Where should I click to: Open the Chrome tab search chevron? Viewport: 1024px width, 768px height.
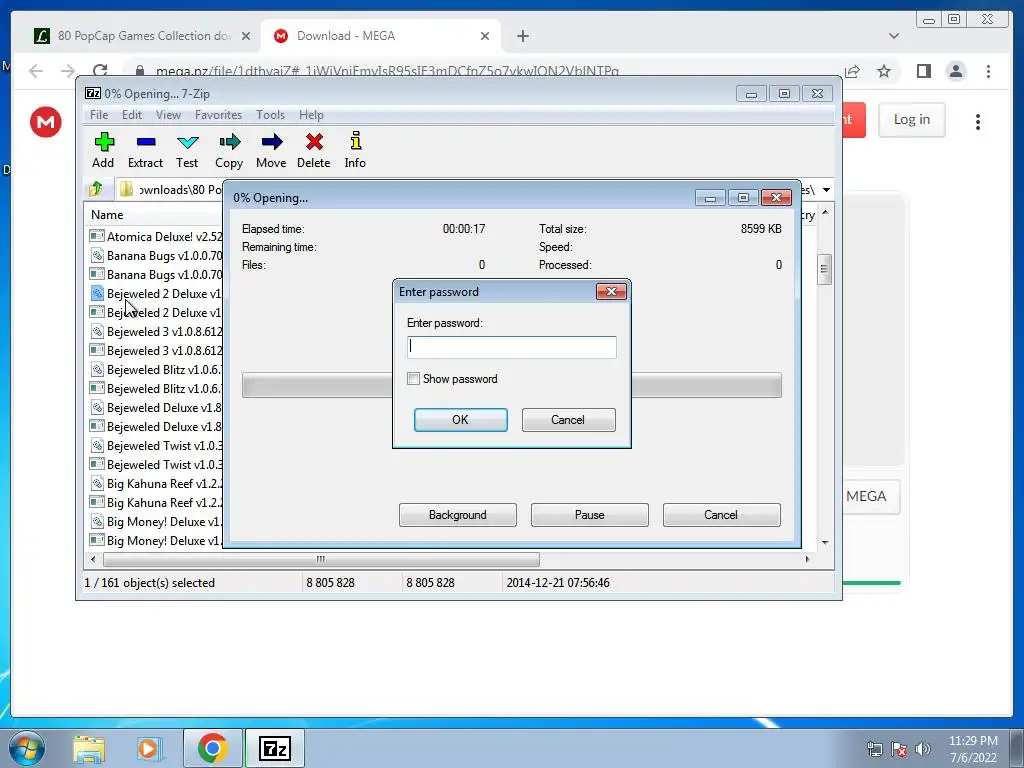point(894,36)
